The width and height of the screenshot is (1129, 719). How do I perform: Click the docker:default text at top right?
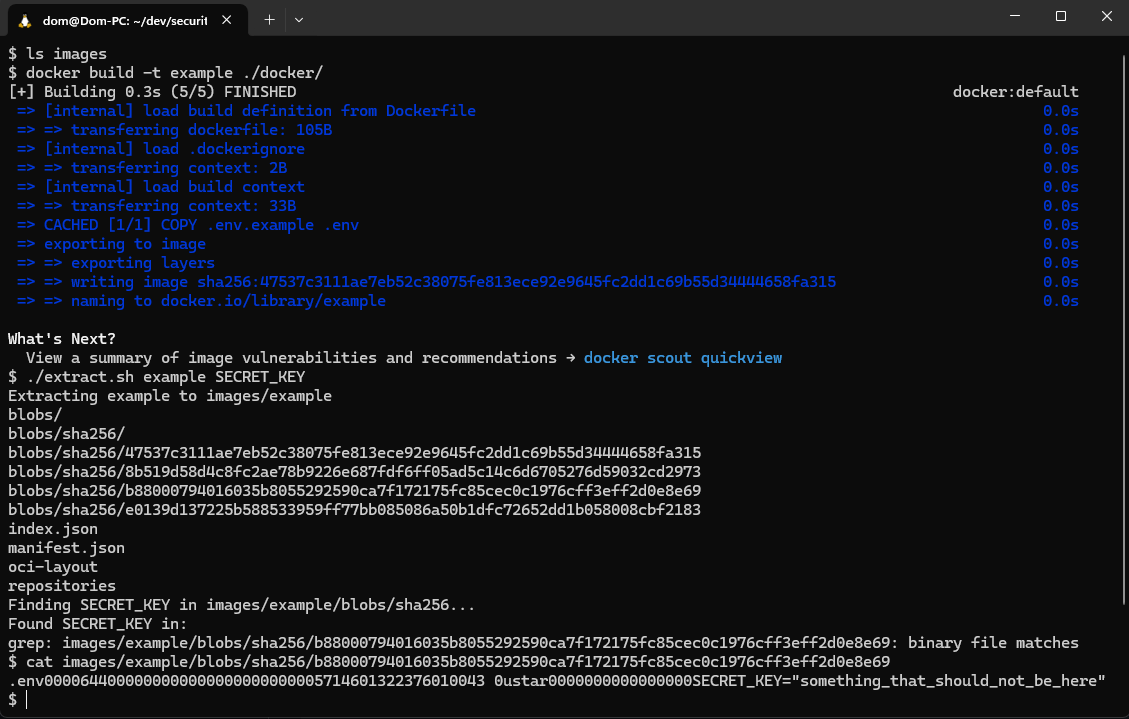(1016, 91)
